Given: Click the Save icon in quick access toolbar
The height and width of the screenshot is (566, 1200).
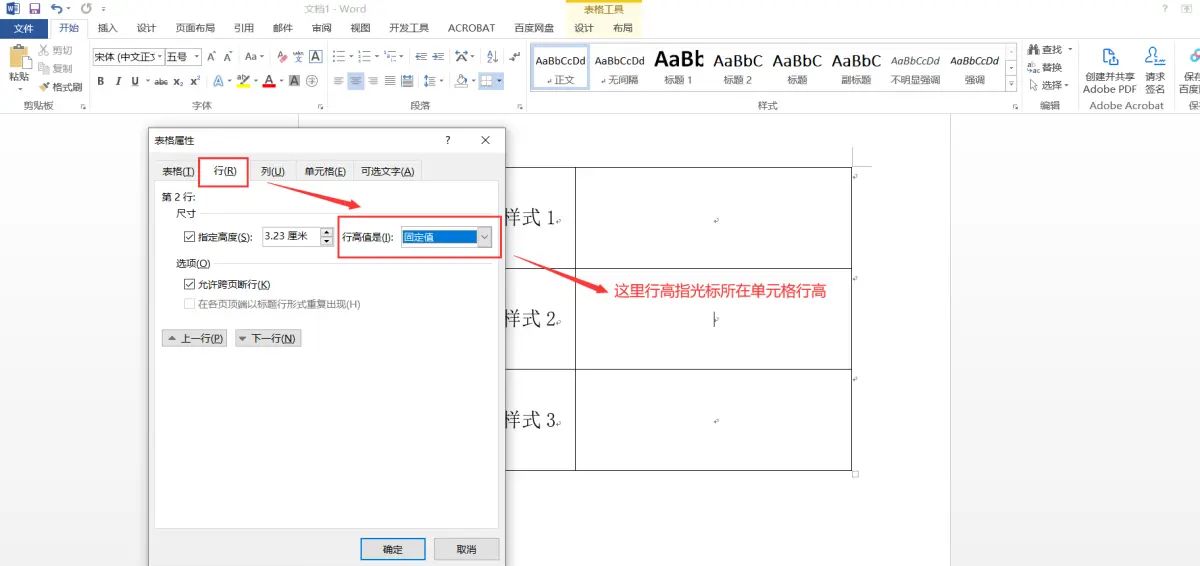Looking at the screenshot, I should click(34, 8).
